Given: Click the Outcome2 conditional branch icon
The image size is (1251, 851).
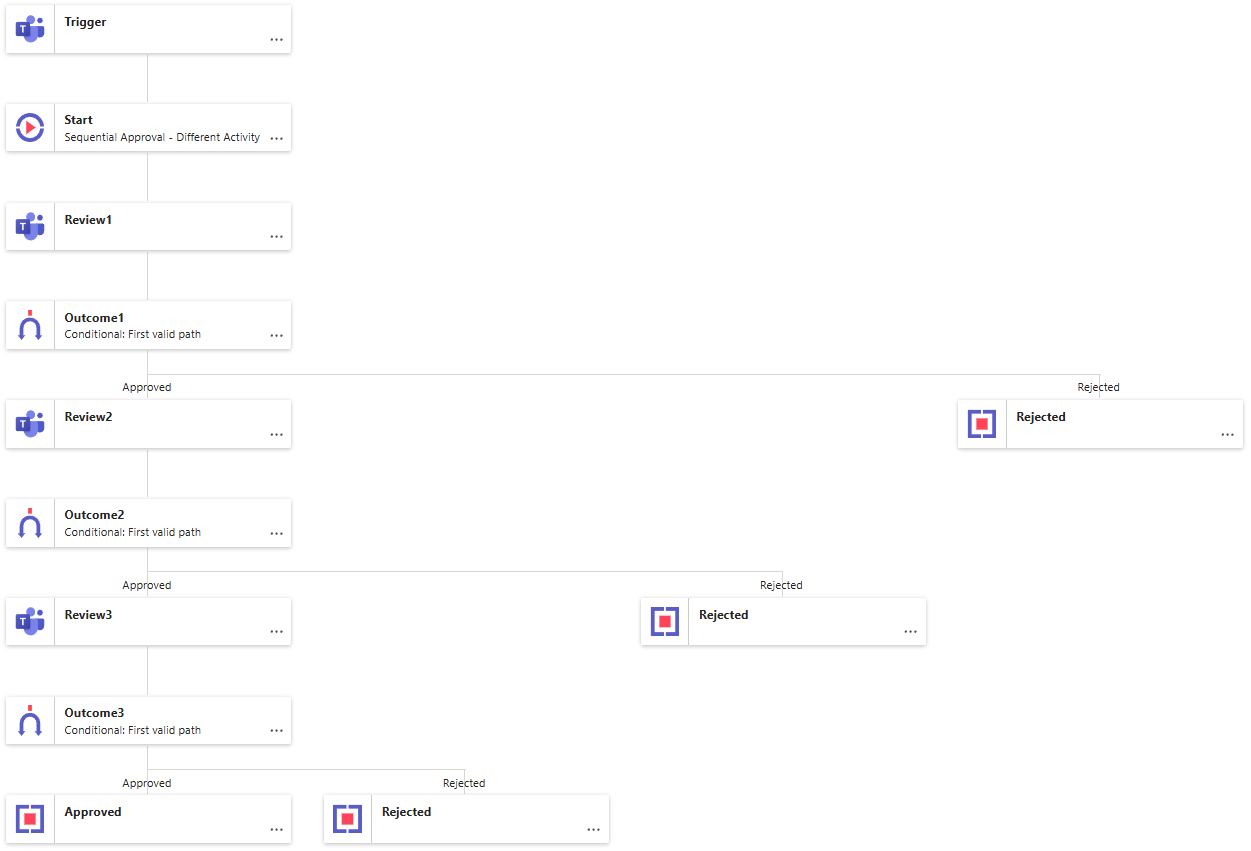Looking at the screenshot, I should [x=30, y=523].
